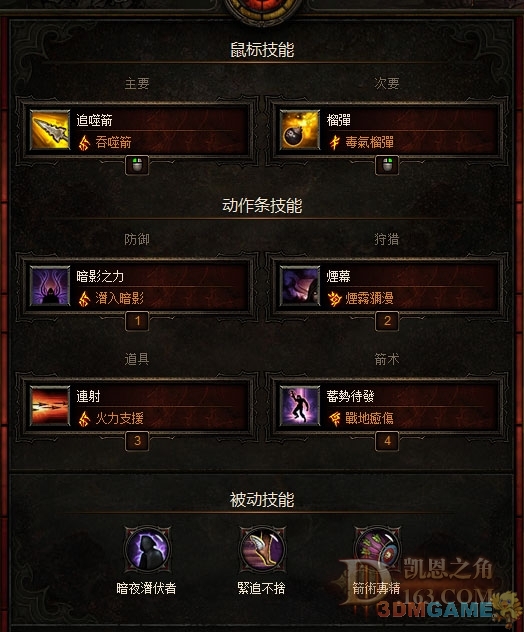The image size is (524, 632).
Task: Select the 煙幕 smoke screen skill icon
Action: (x=300, y=286)
